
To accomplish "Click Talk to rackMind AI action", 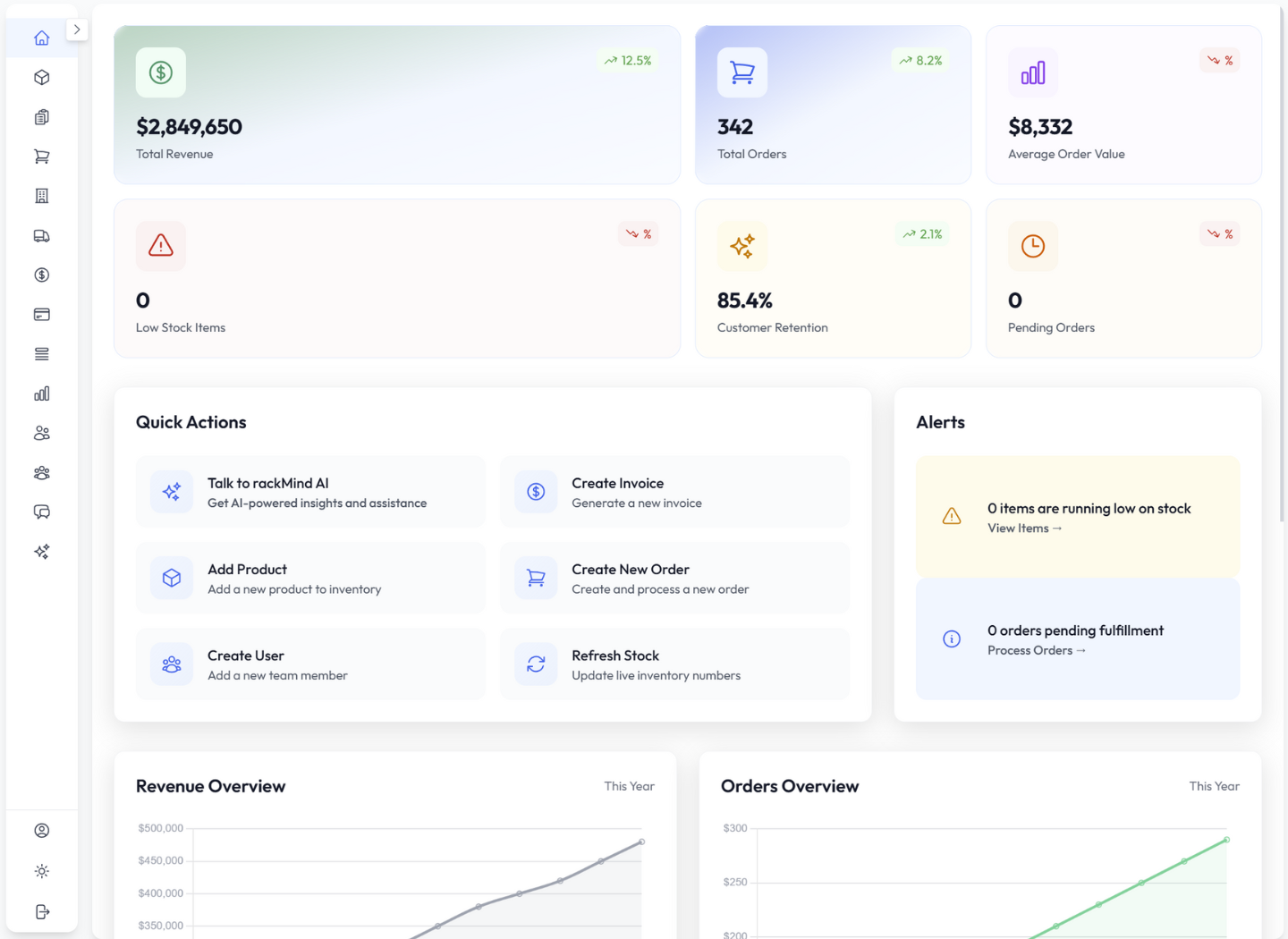I will coord(310,492).
